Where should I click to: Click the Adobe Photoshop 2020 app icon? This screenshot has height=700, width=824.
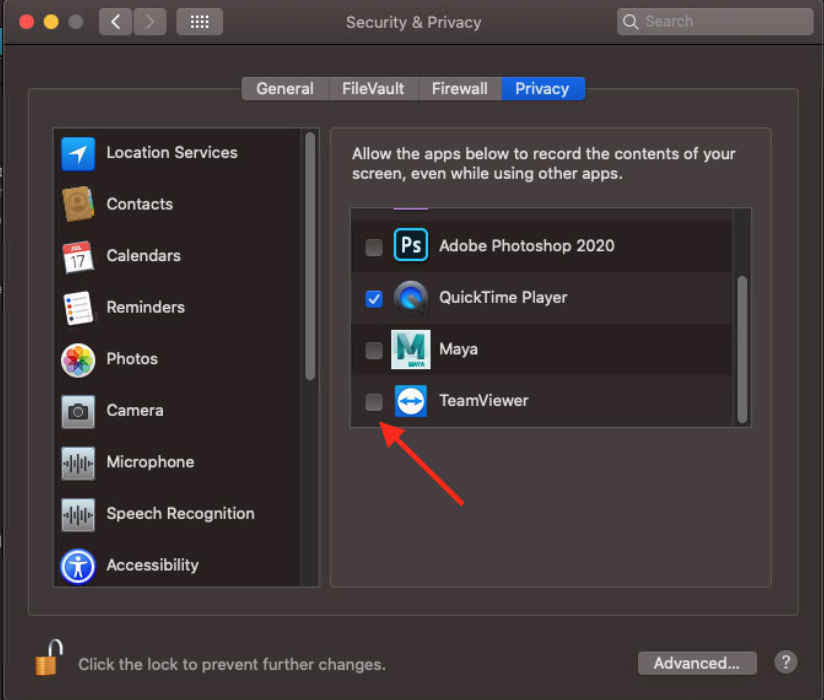410,245
